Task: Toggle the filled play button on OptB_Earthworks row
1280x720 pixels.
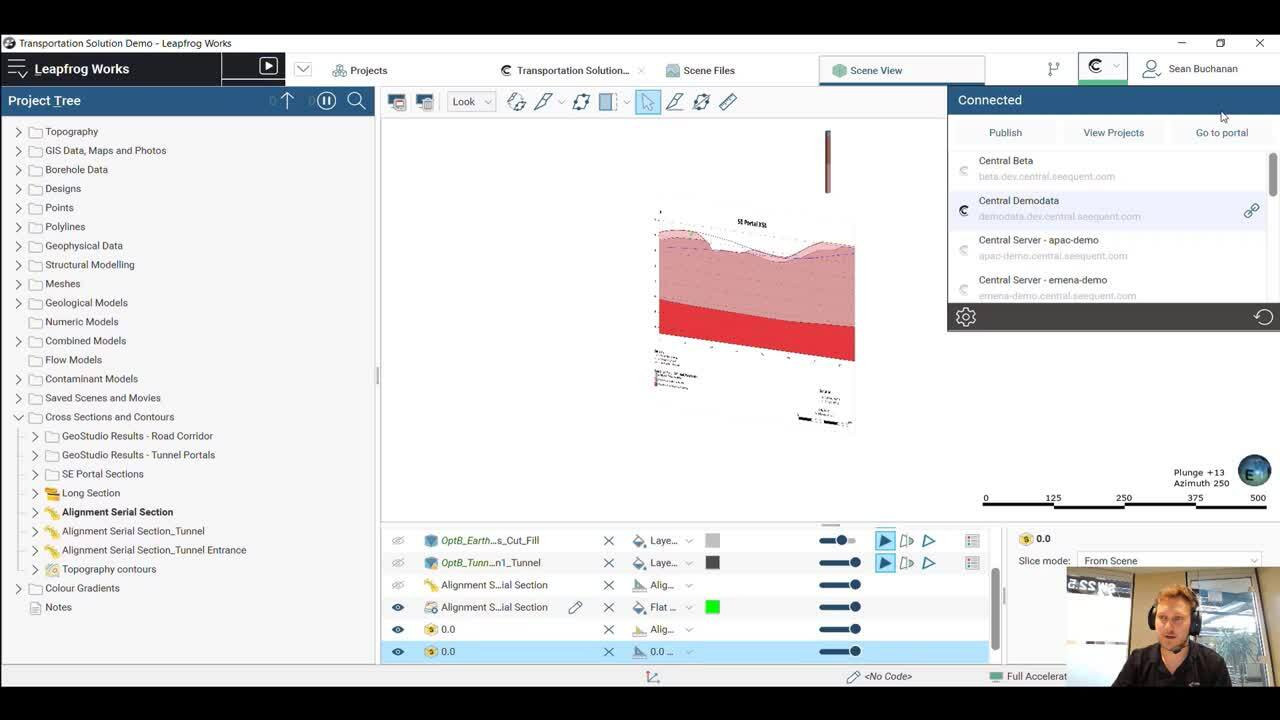Action: pos(885,541)
